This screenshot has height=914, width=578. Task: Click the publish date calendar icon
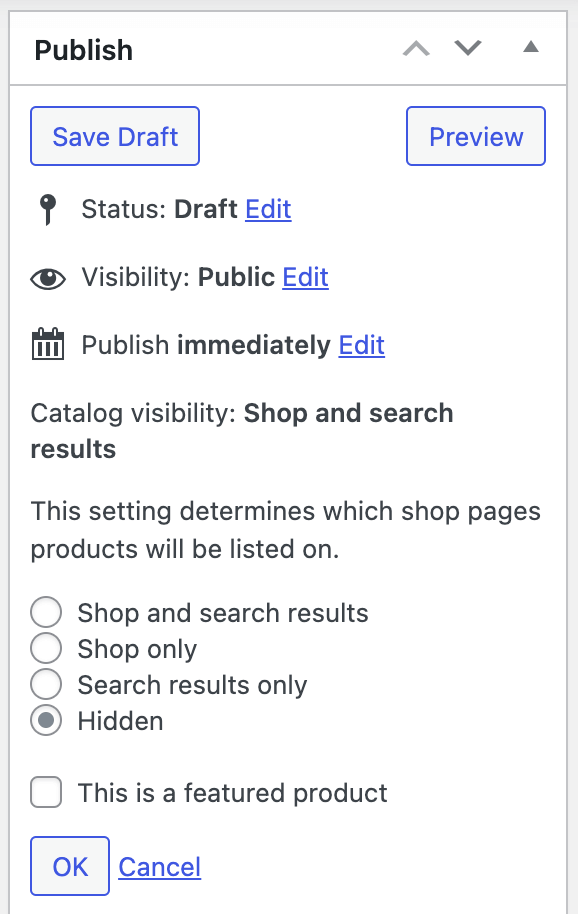pyautogui.click(x=48, y=344)
